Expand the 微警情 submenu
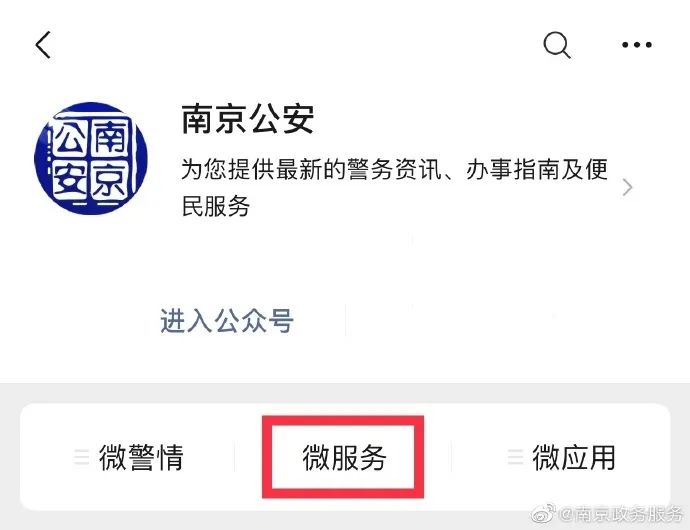The image size is (690, 530). (x=128, y=457)
